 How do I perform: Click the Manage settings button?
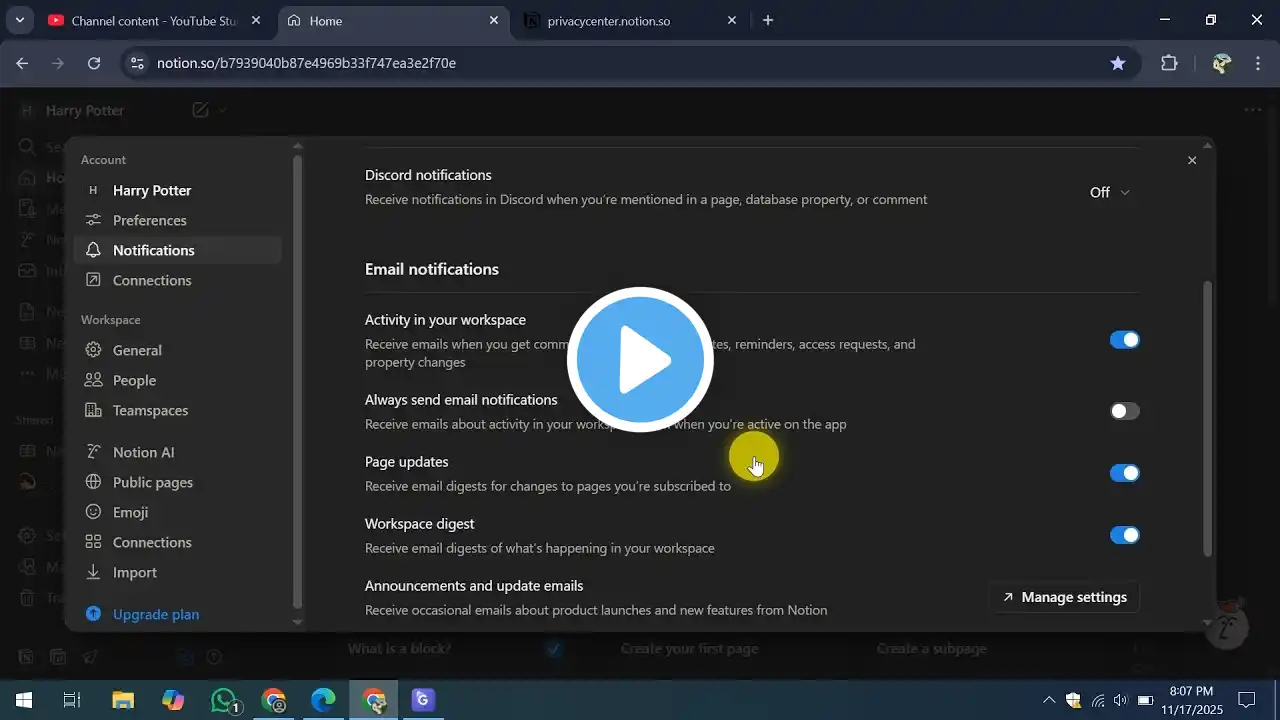tap(1064, 597)
